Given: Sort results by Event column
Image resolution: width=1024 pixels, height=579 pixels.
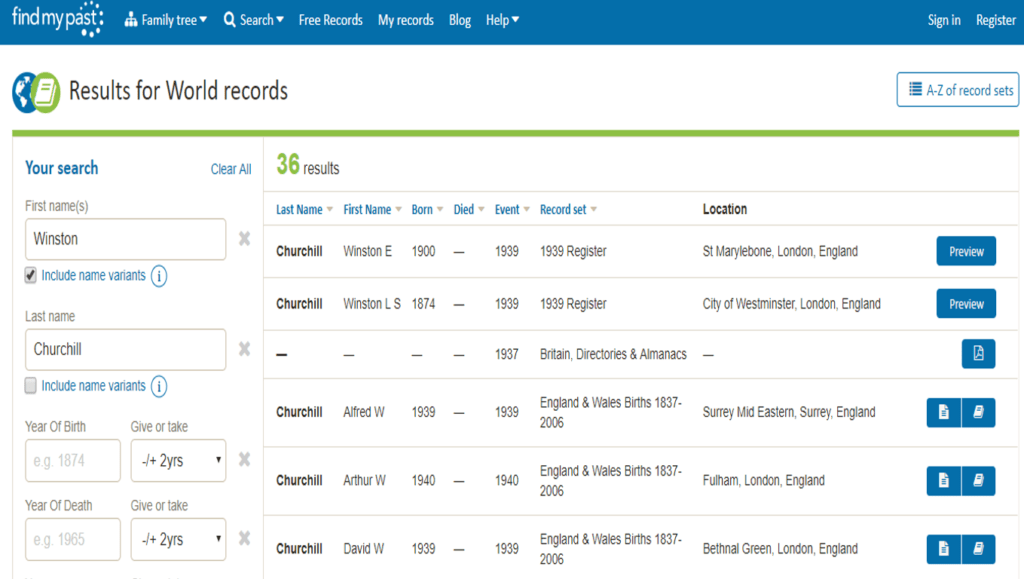Looking at the screenshot, I should point(512,210).
